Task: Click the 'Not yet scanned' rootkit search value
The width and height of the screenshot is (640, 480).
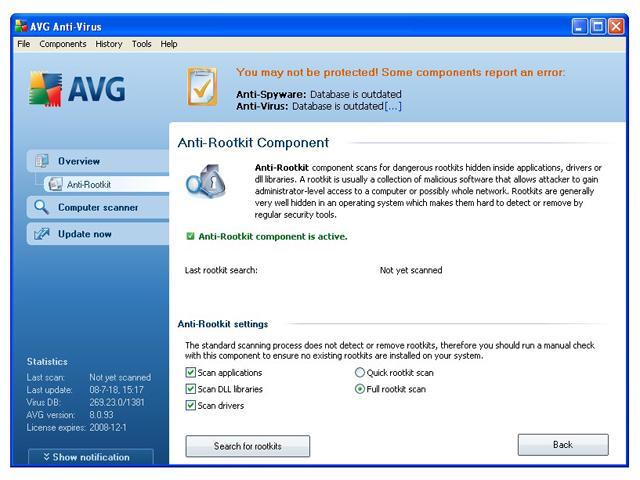Action: (411, 270)
